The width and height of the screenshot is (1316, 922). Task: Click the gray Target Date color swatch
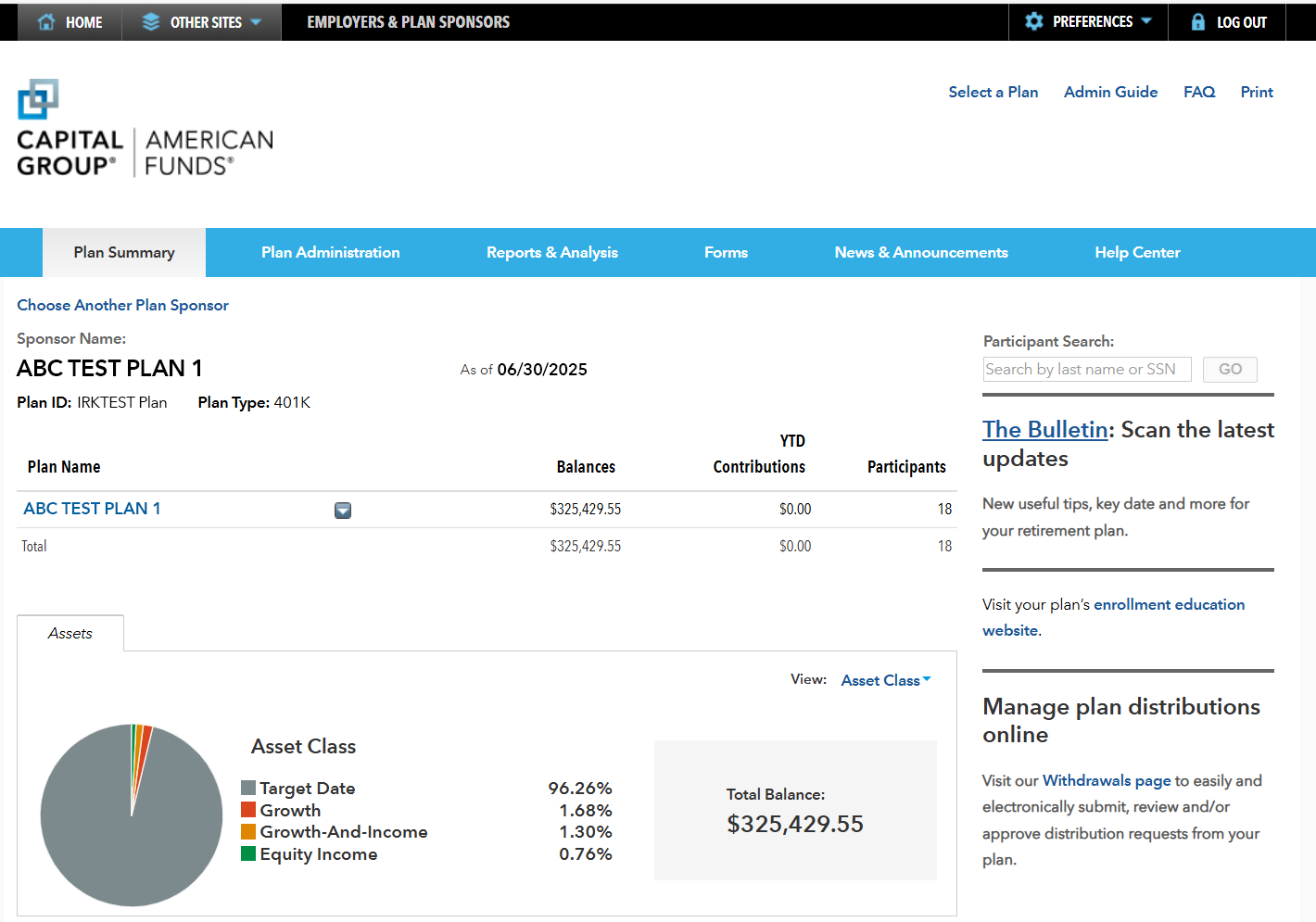click(247, 787)
